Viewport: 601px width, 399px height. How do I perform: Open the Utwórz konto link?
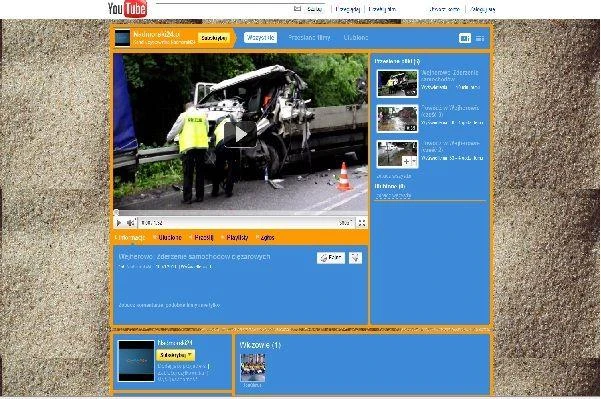(445, 9)
